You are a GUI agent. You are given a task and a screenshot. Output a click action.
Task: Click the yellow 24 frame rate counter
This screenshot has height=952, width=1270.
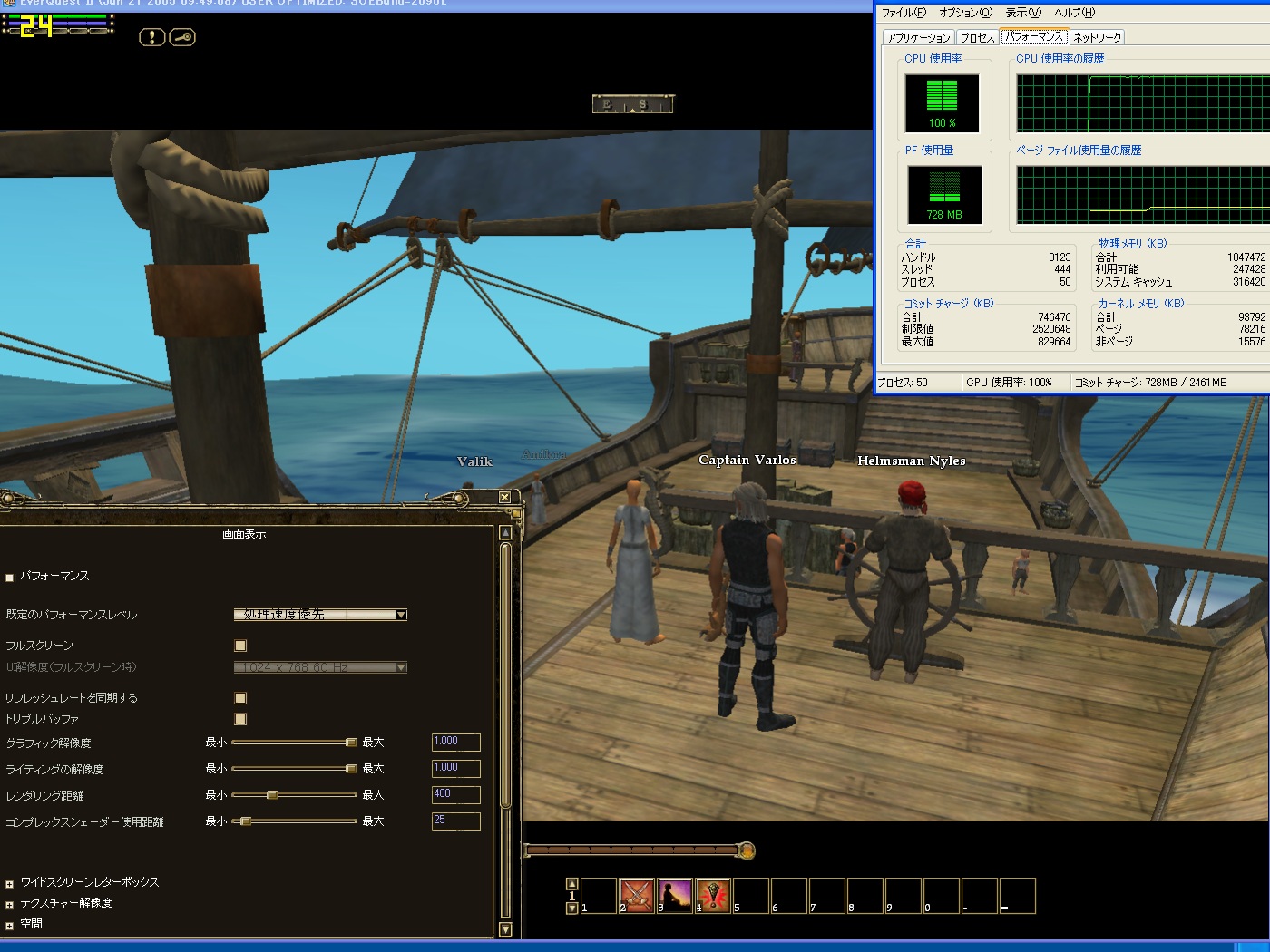(x=36, y=26)
